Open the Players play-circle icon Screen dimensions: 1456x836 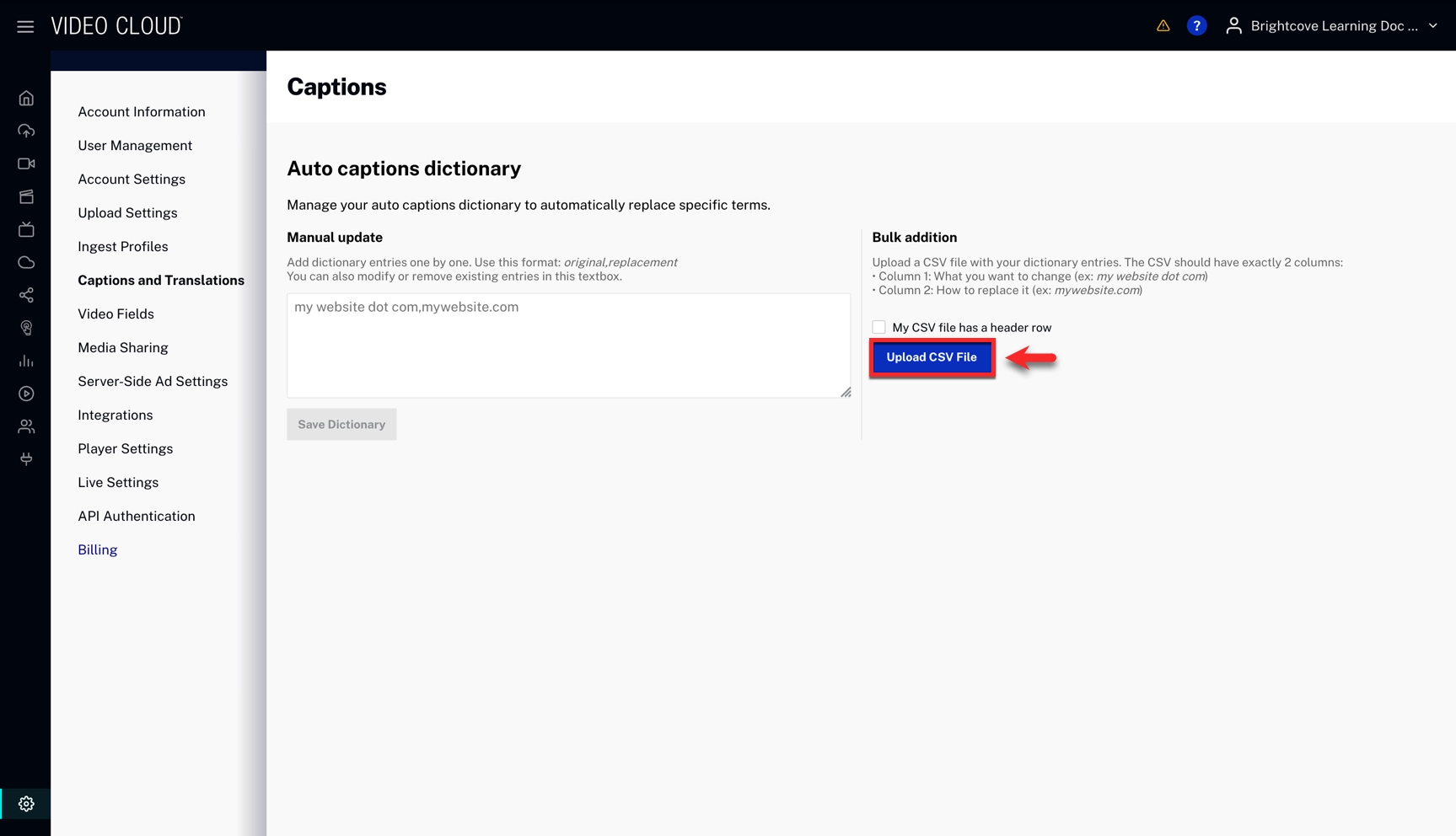pos(26,394)
